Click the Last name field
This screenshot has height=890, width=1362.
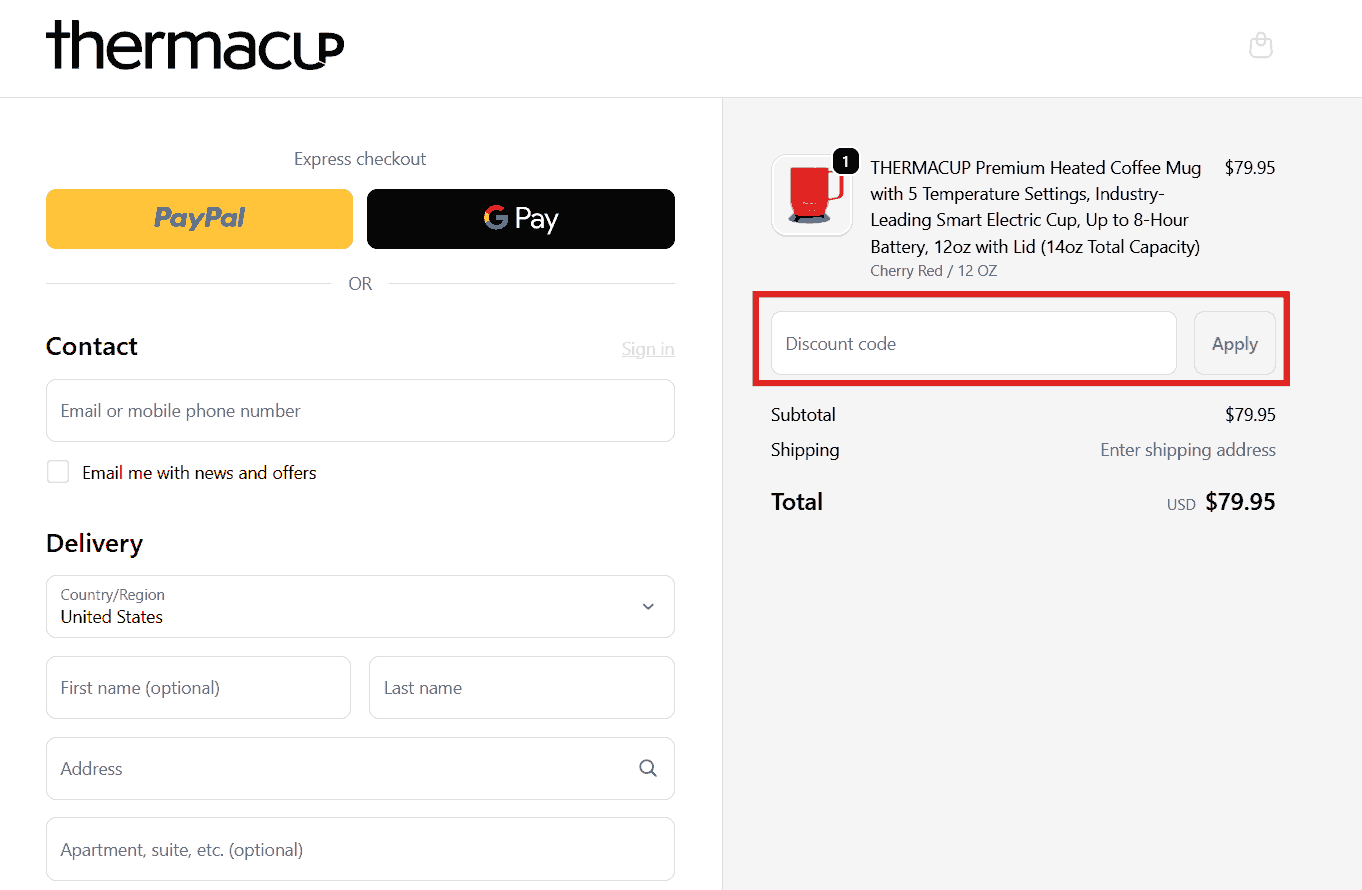521,687
